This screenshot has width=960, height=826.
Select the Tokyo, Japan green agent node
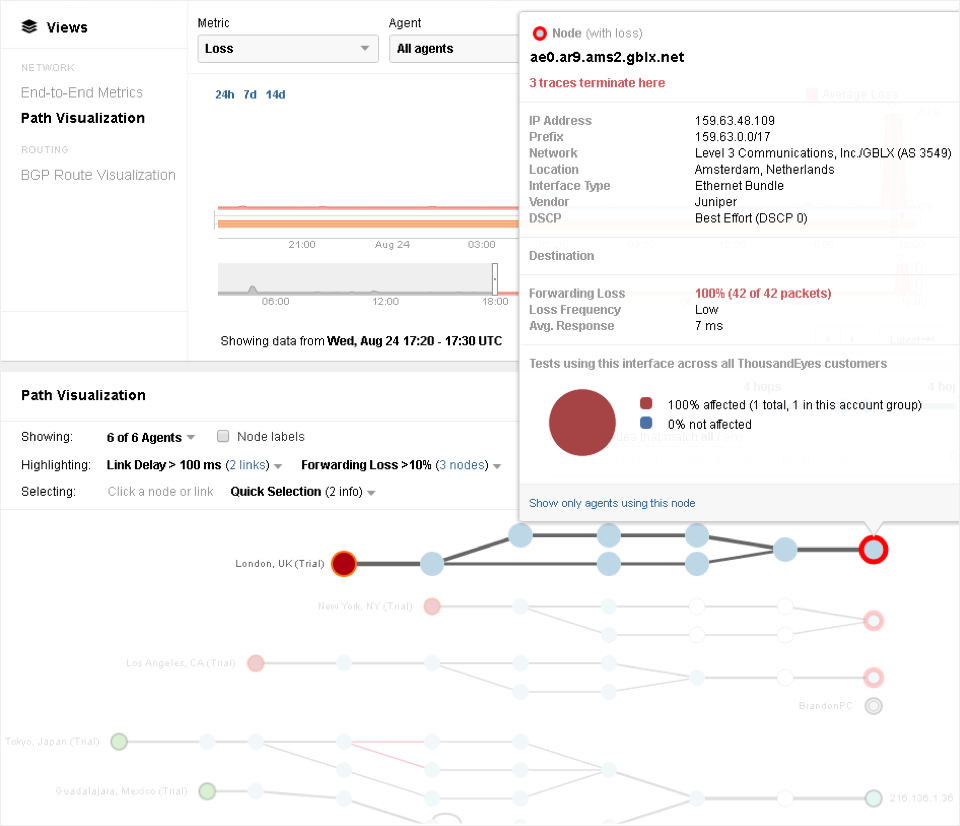[119, 741]
